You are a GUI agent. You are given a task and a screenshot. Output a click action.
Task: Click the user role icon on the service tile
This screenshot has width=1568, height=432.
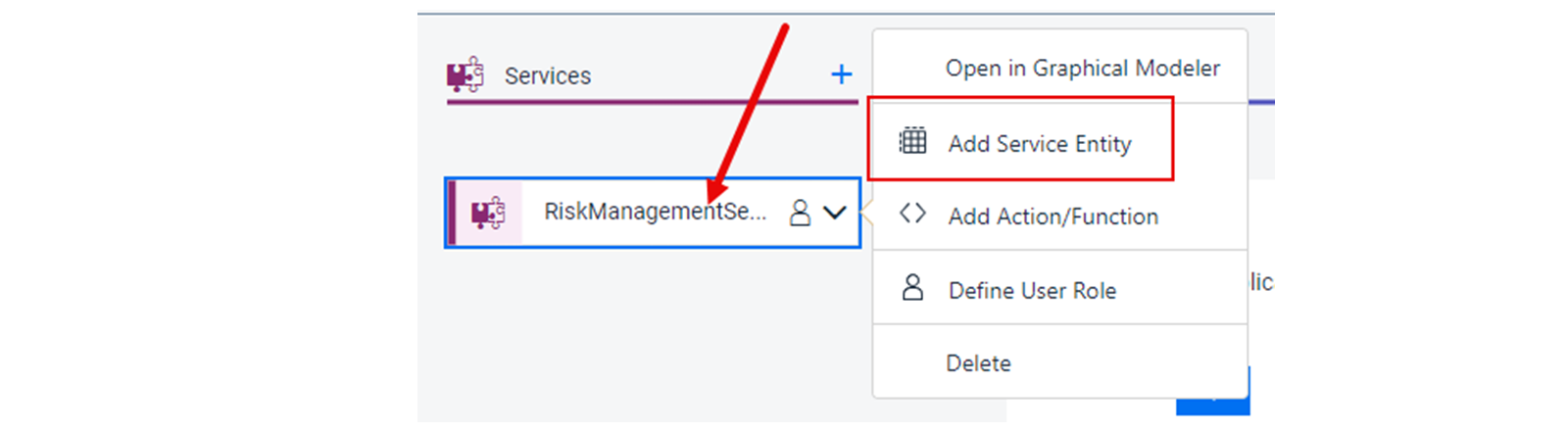pos(800,213)
